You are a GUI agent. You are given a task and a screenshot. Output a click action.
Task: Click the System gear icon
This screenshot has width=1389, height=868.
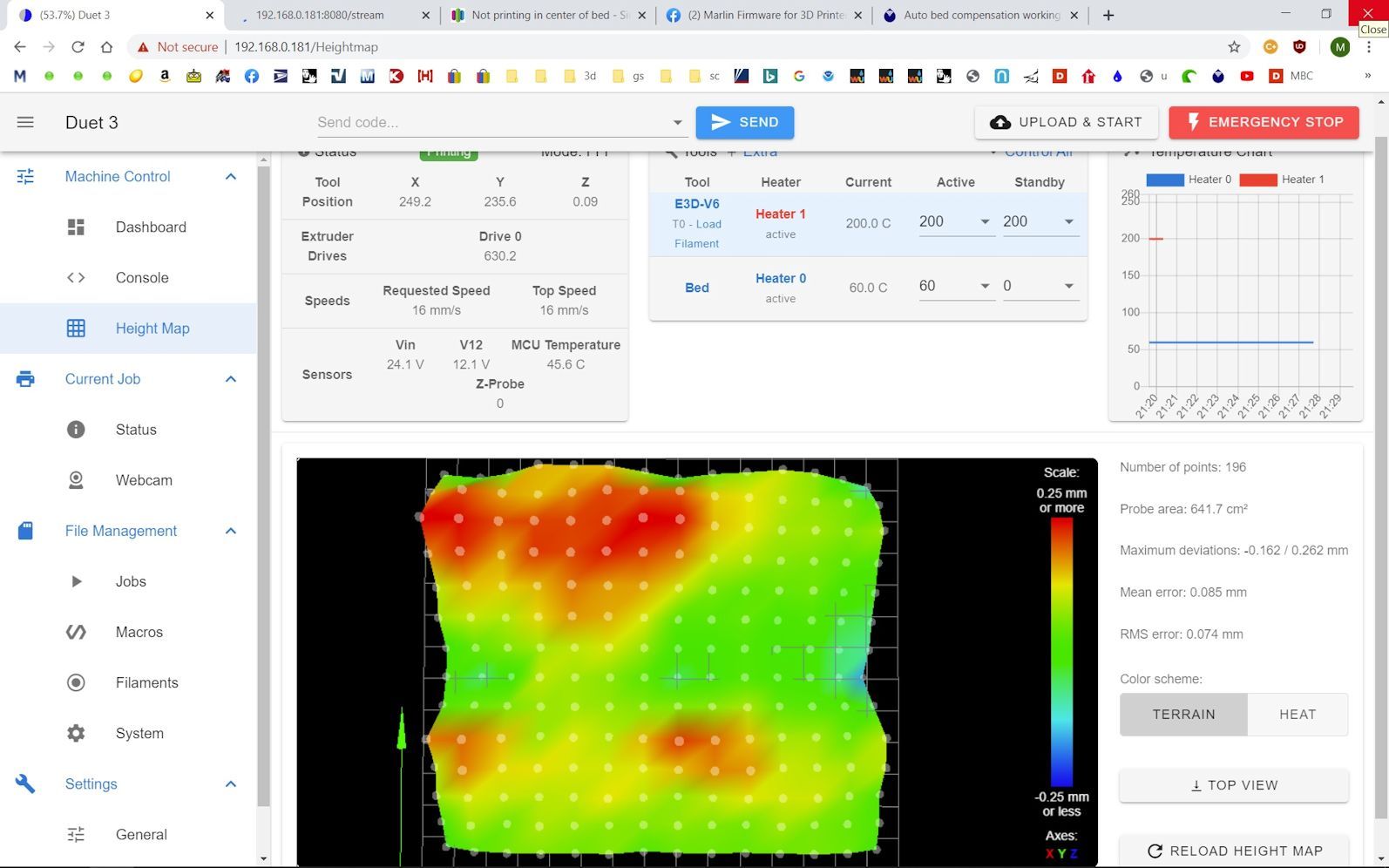[76, 733]
